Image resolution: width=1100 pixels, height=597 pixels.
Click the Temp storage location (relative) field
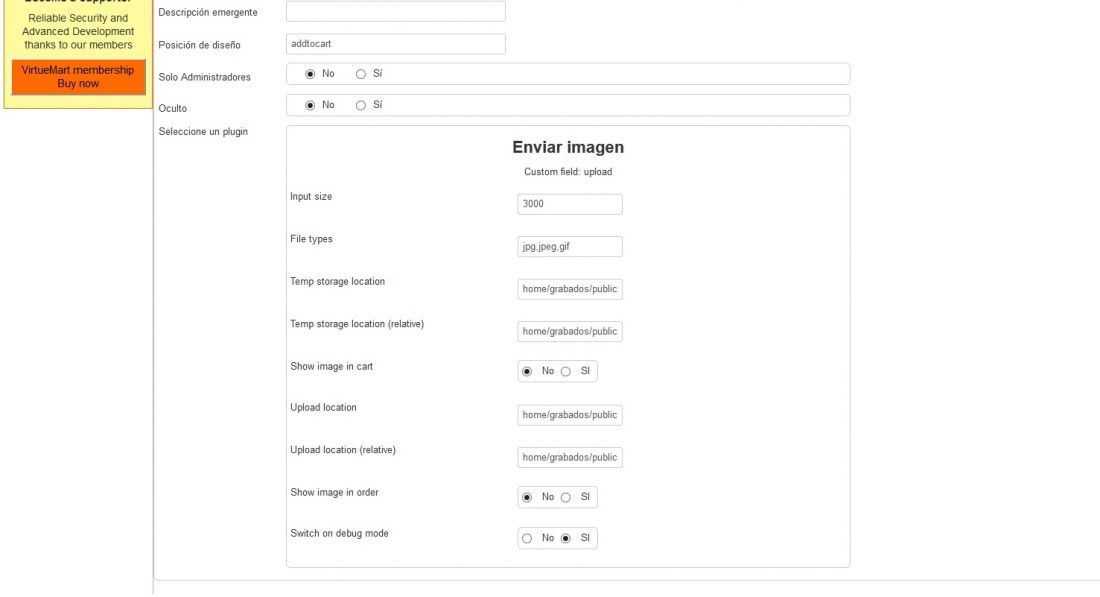(x=570, y=331)
